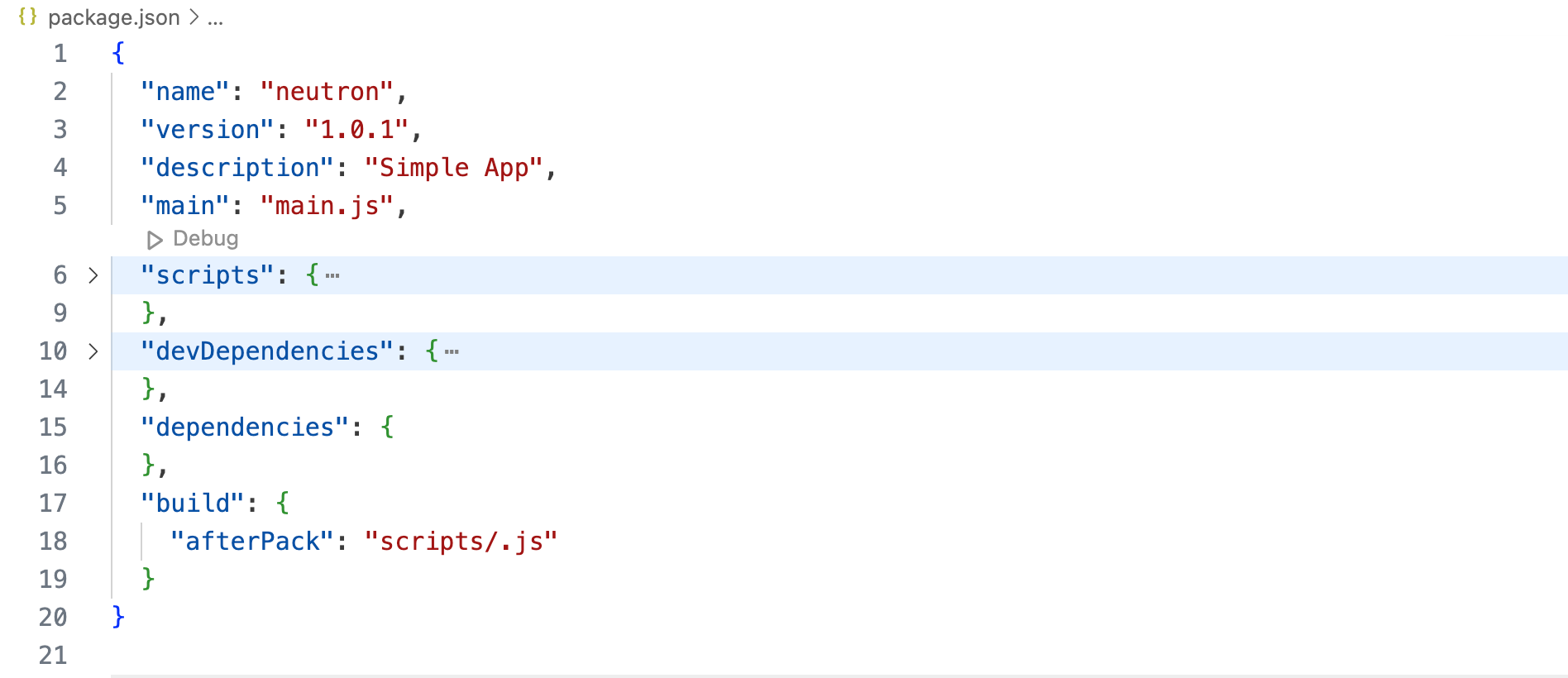Open the package.json breadcrumb item
Image resolution: width=1568 pixels, height=678 pixels.
(113, 17)
